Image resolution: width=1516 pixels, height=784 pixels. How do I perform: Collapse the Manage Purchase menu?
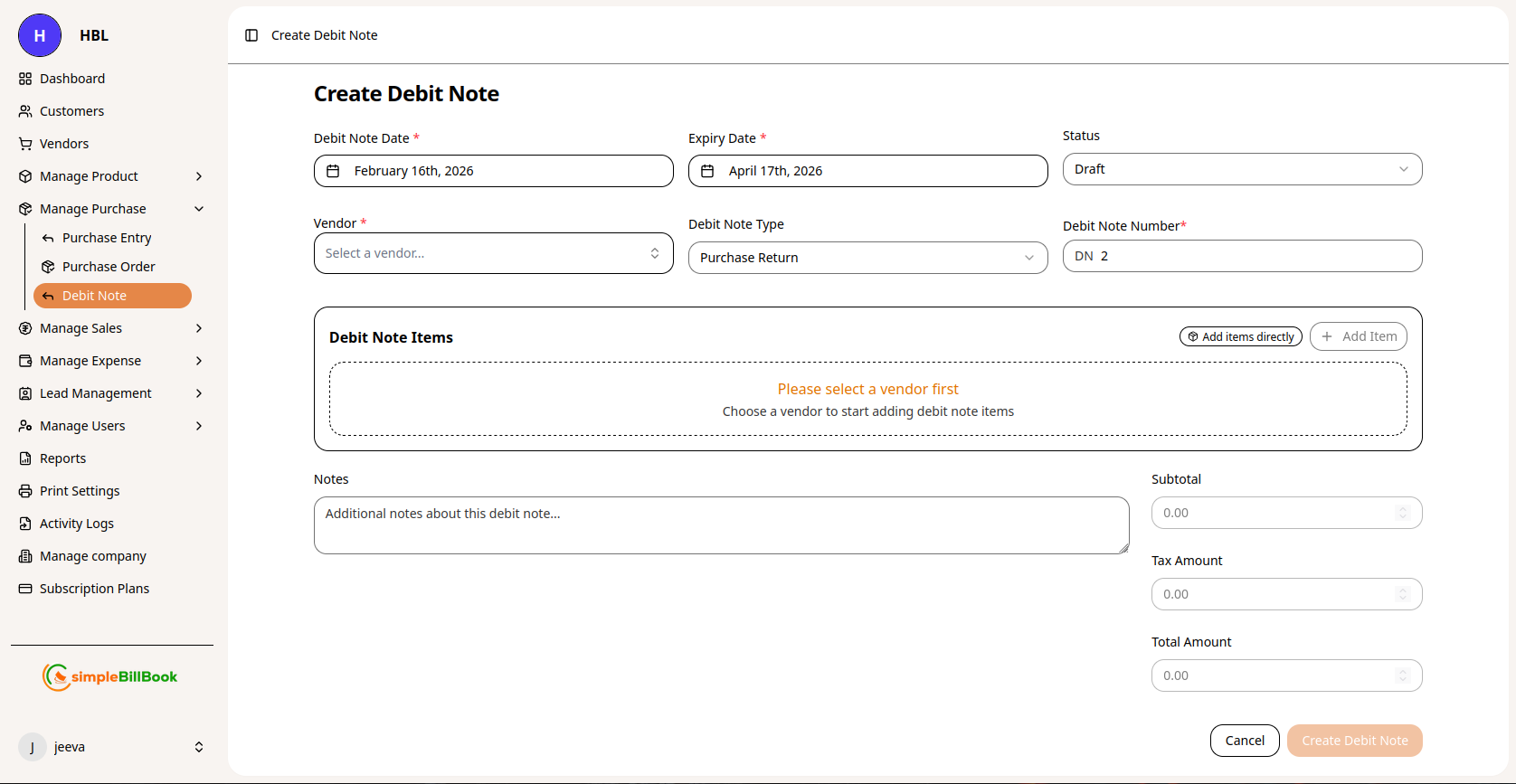[199, 209]
